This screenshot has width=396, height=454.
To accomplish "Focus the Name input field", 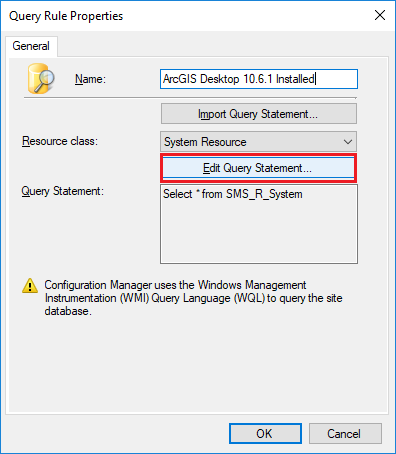I will click(x=259, y=79).
